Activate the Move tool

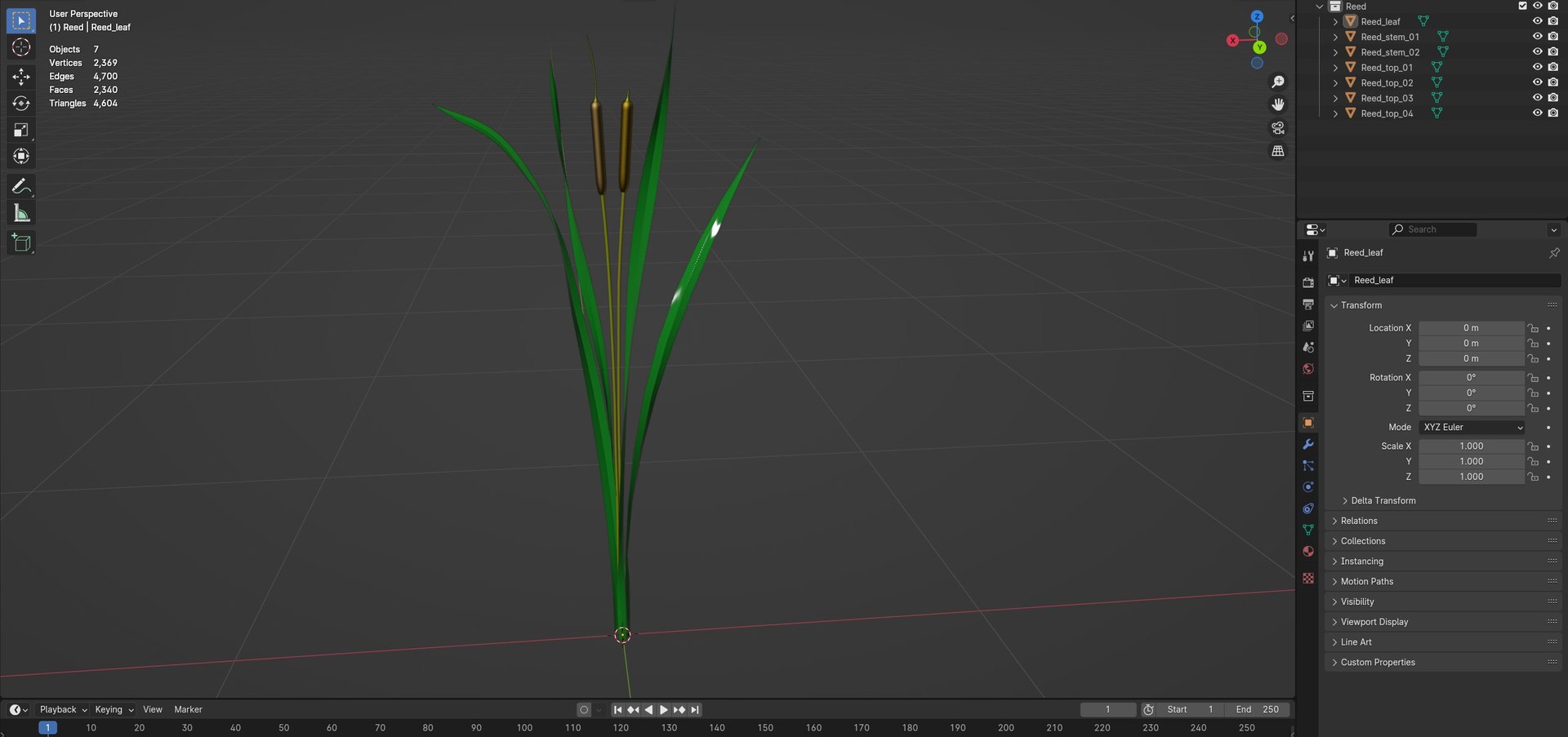pyautogui.click(x=21, y=77)
